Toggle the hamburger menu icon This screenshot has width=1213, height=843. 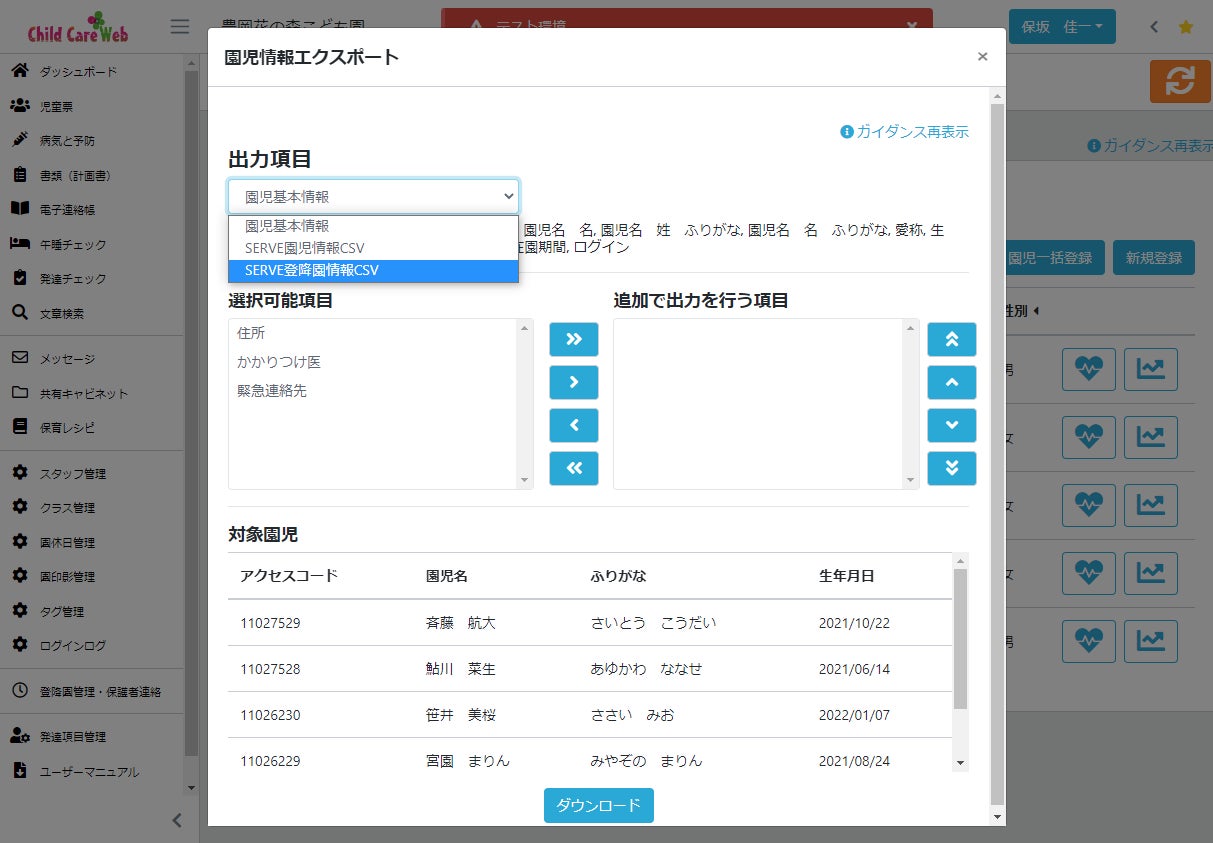pyautogui.click(x=180, y=27)
